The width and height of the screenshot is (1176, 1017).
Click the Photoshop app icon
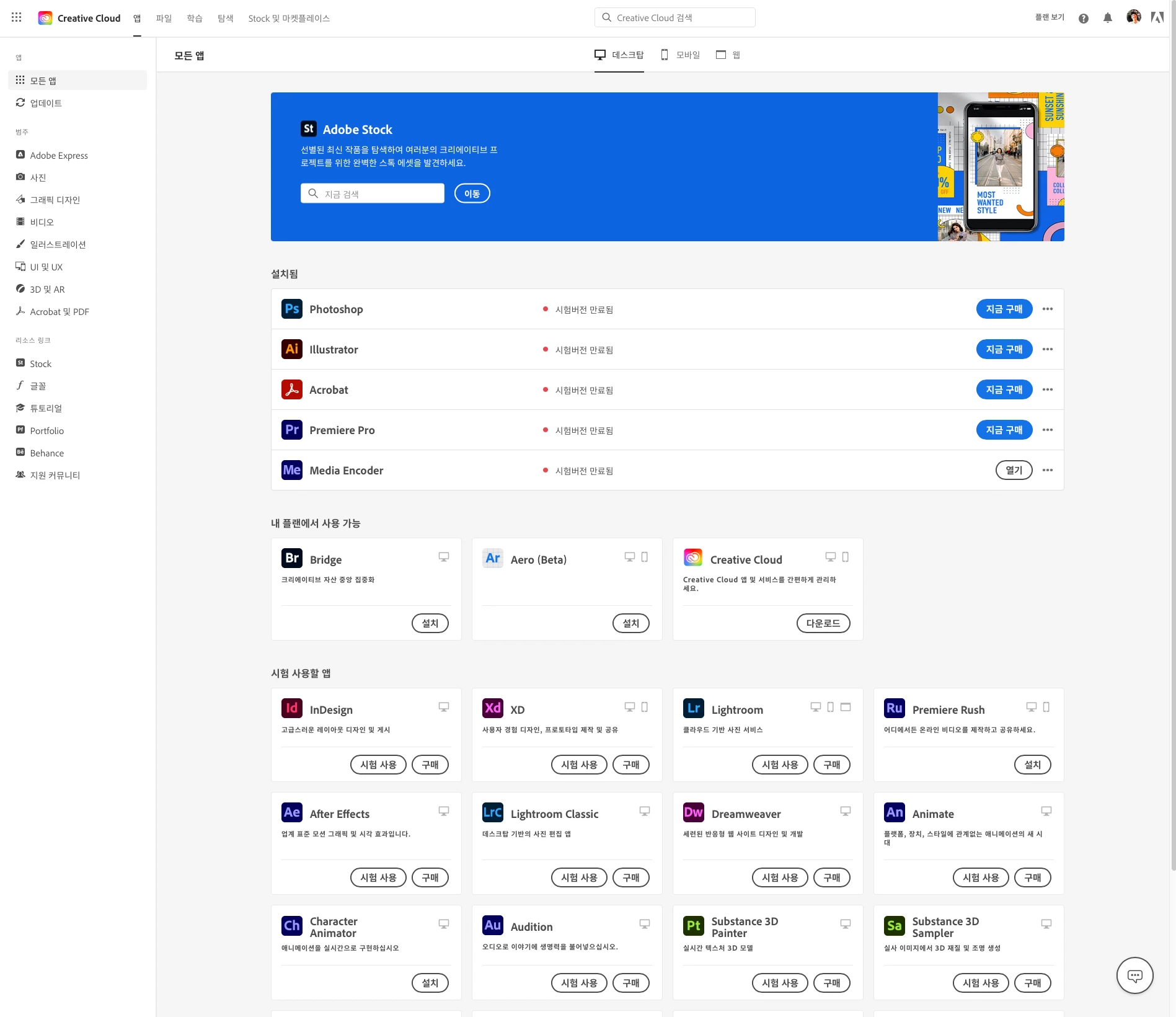coord(292,309)
